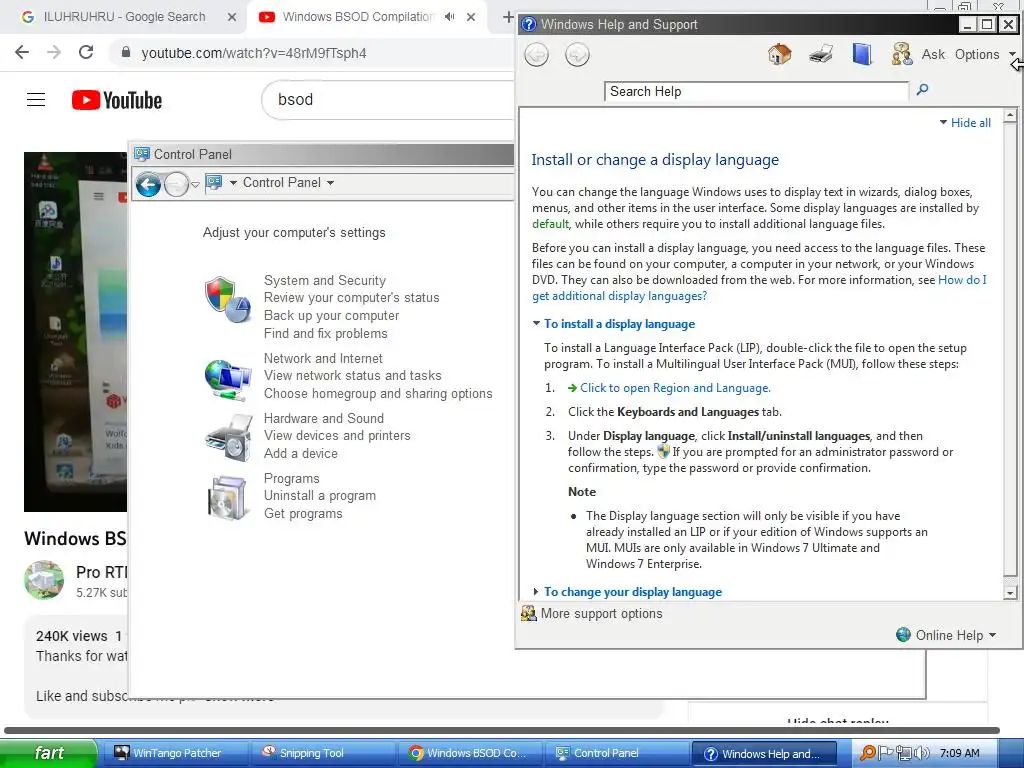Click Uninstall a program link
This screenshot has height=768, width=1024.
[x=319, y=496]
